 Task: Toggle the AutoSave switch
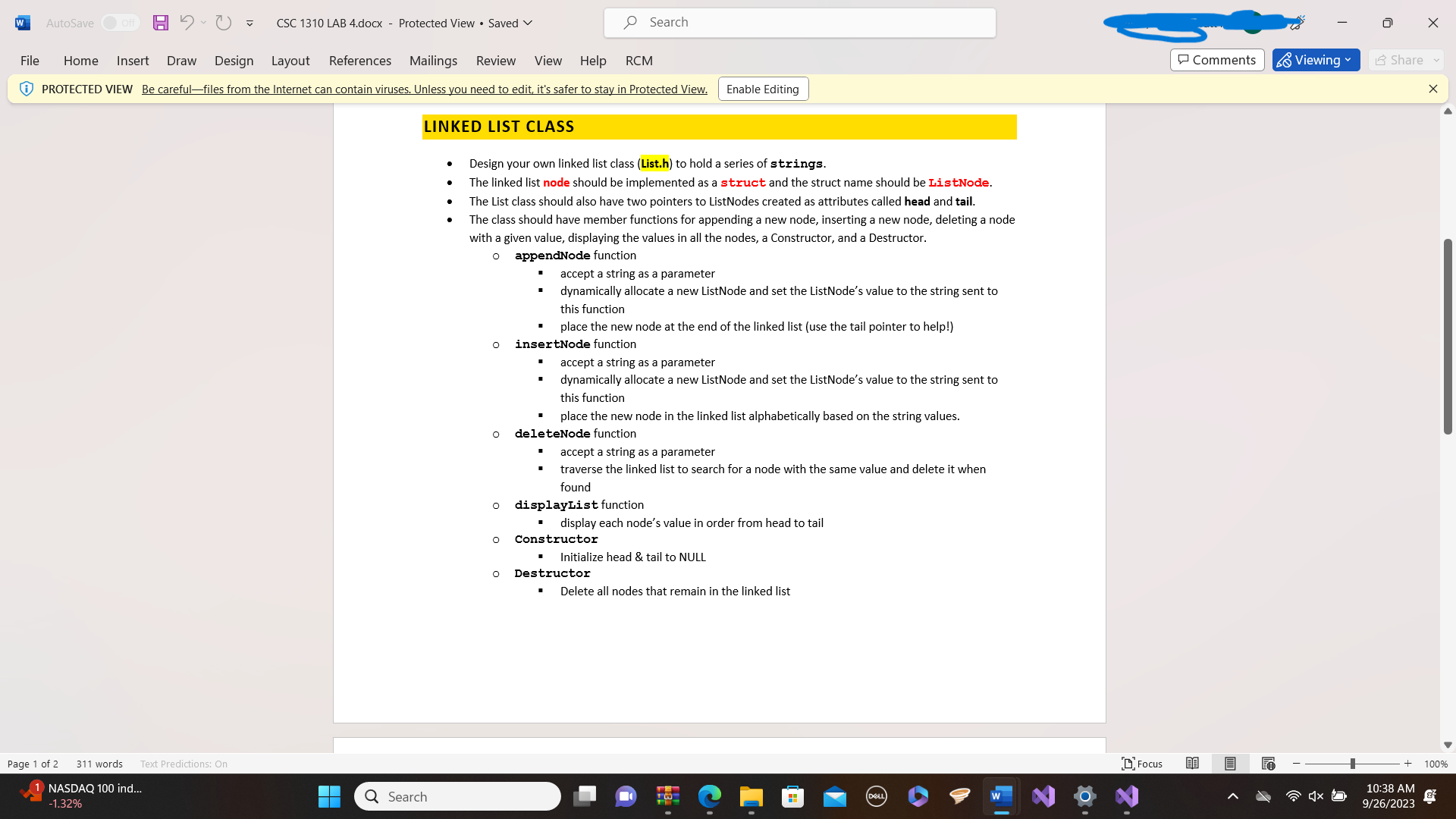pos(120,23)
